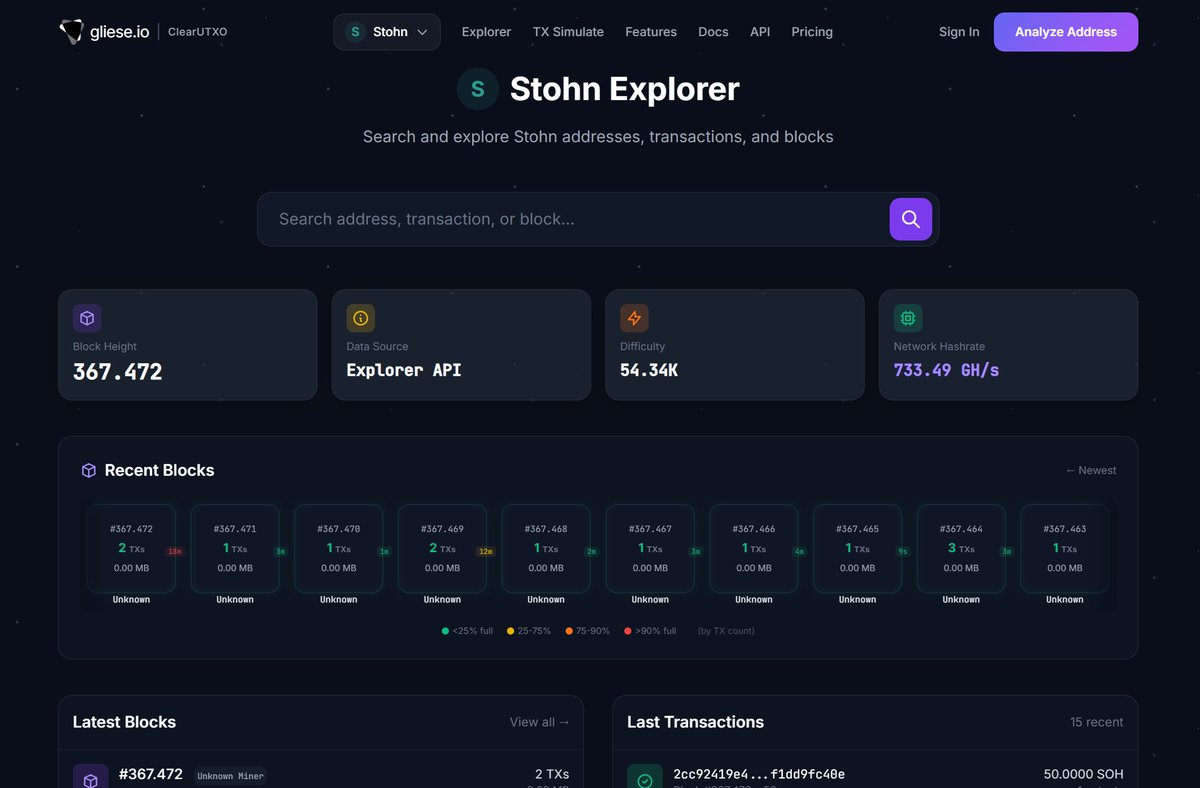Click the 54.34K difficulty value
This screenshot has width=1200, height=788.
tap(649, 370)
